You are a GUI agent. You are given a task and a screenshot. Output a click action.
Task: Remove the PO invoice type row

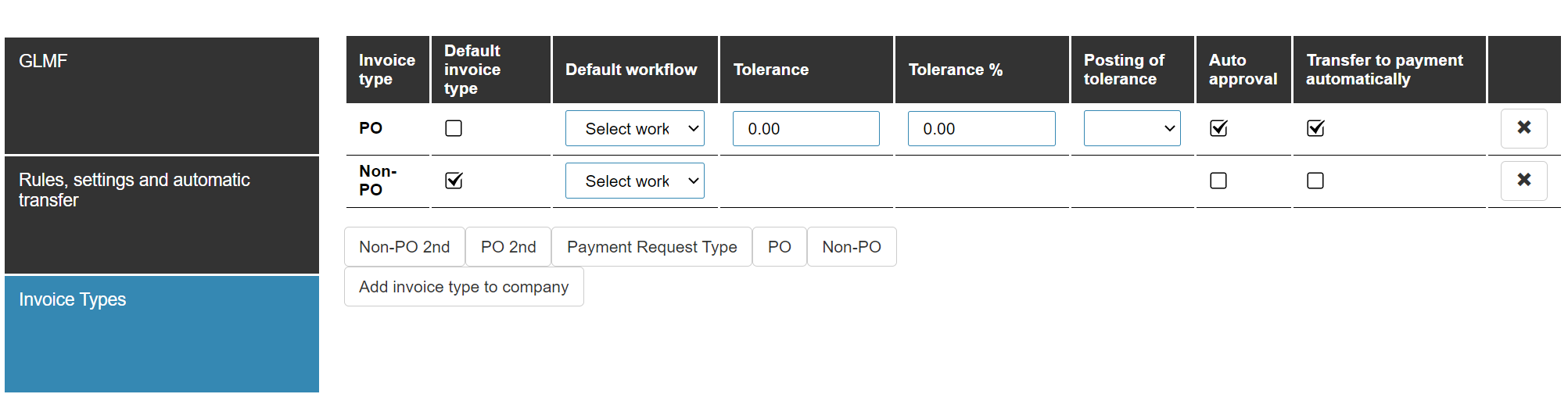coord(1523,128)
